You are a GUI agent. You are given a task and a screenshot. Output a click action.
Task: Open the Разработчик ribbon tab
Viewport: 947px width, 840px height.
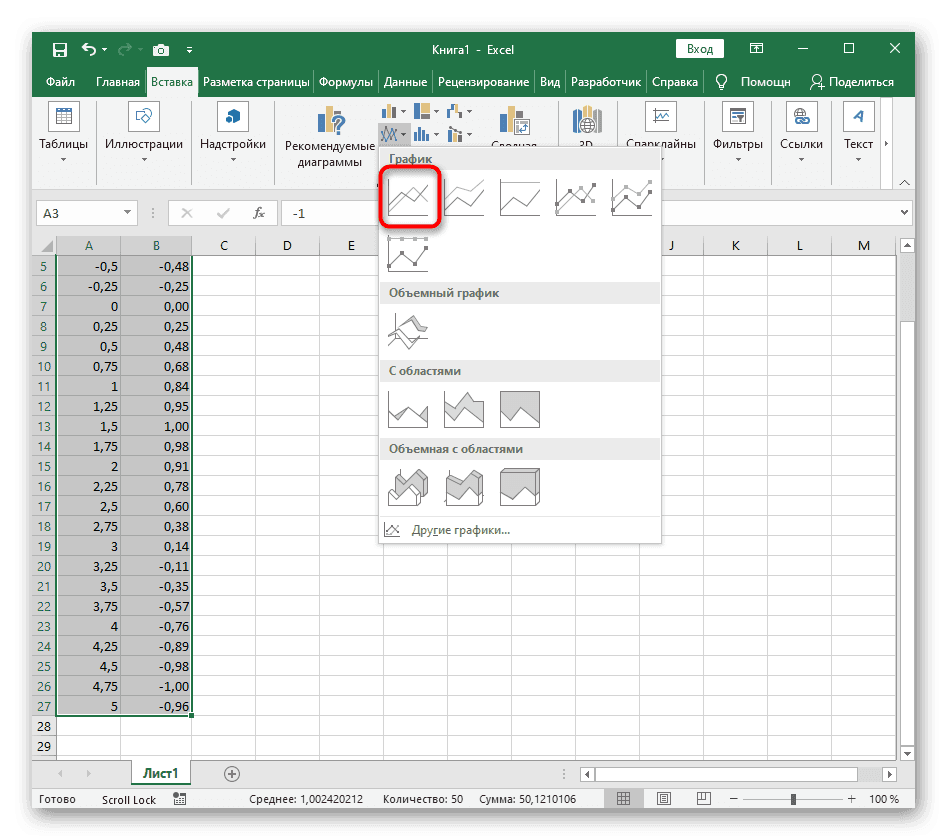610,81
